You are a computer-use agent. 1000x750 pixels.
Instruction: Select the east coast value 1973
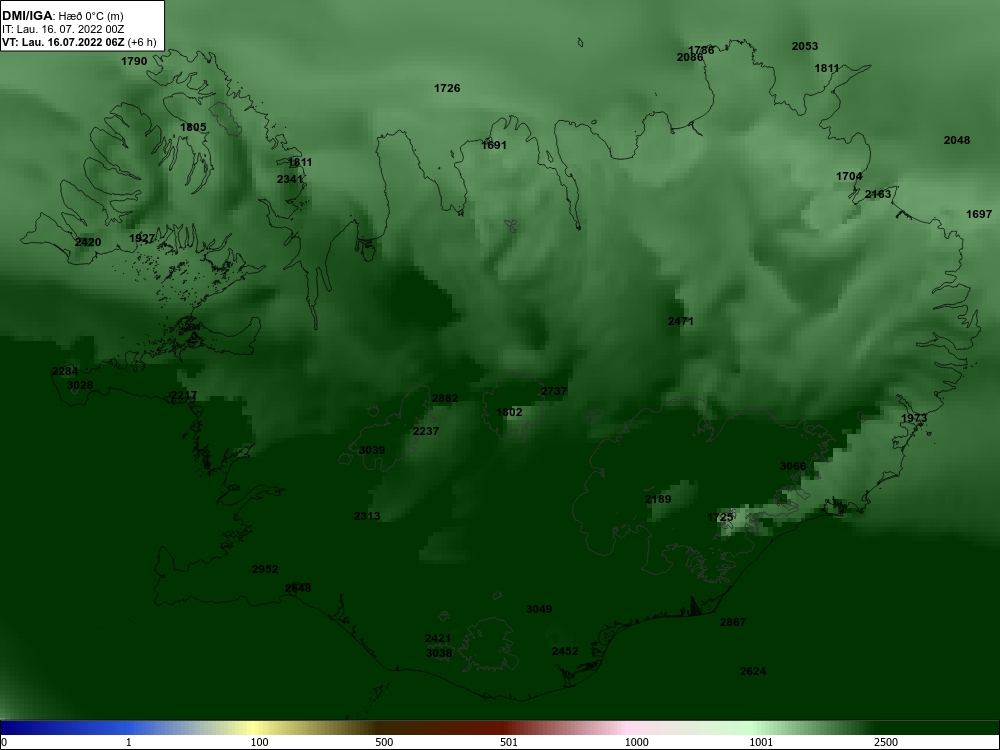pyautogui.click(x=914, y=418)
